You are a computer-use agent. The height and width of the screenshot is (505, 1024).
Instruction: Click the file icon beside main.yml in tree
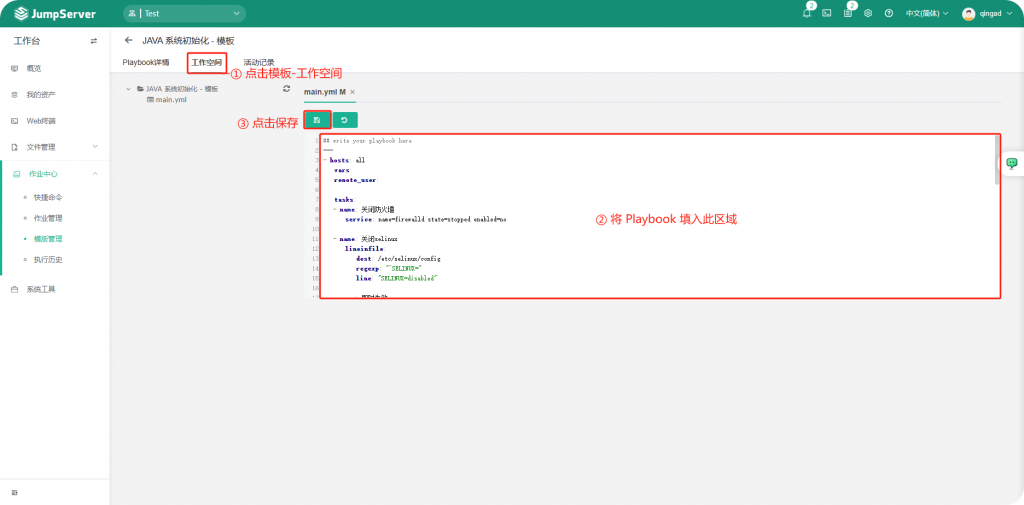point(150,99)
